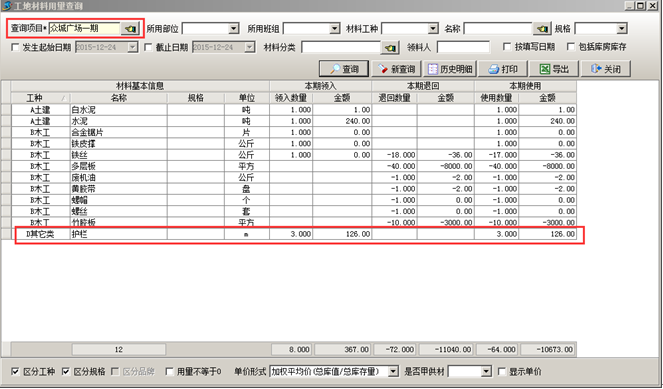Click lookup icon beside 材料分类 field
This screenshot has width=663, height=389.
tap(390, 47)
